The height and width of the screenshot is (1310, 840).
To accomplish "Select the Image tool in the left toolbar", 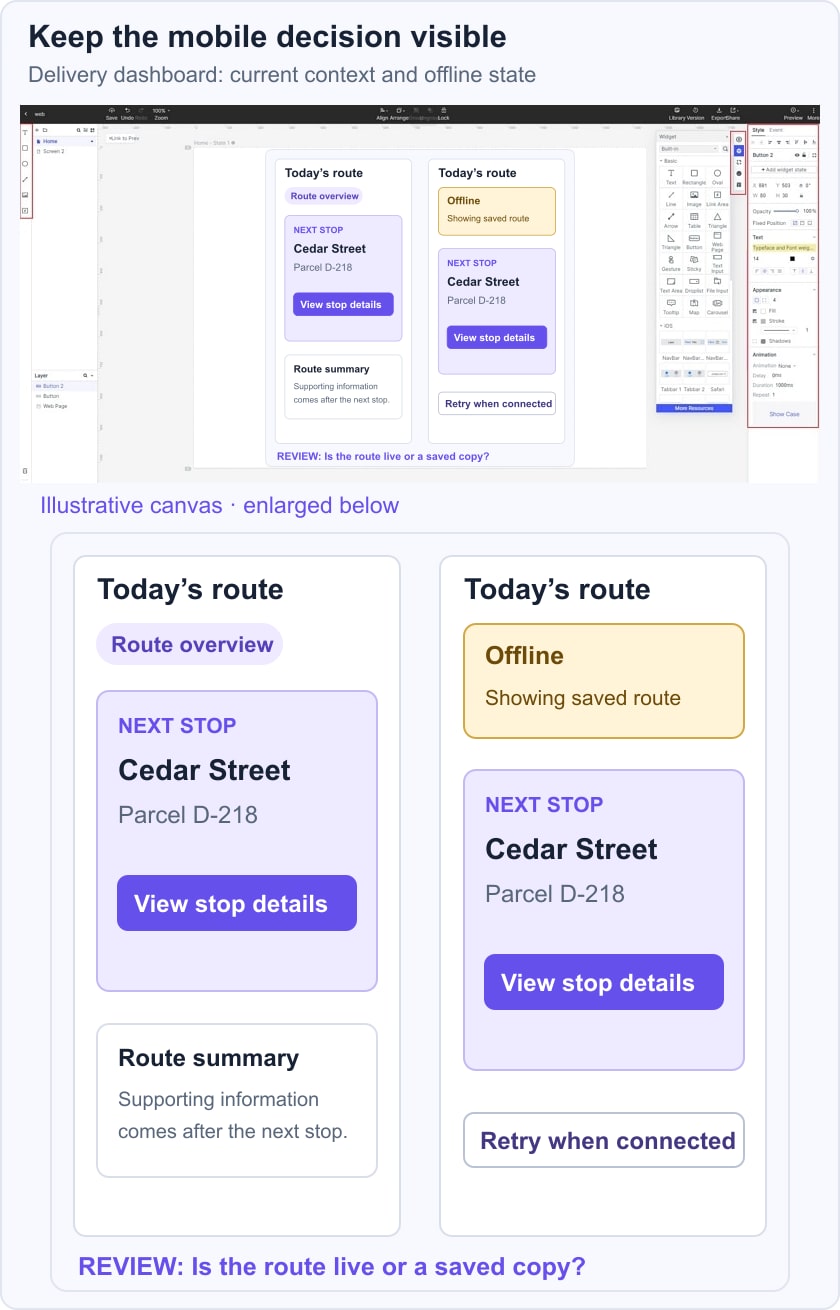I will click(x=25, y=195).
